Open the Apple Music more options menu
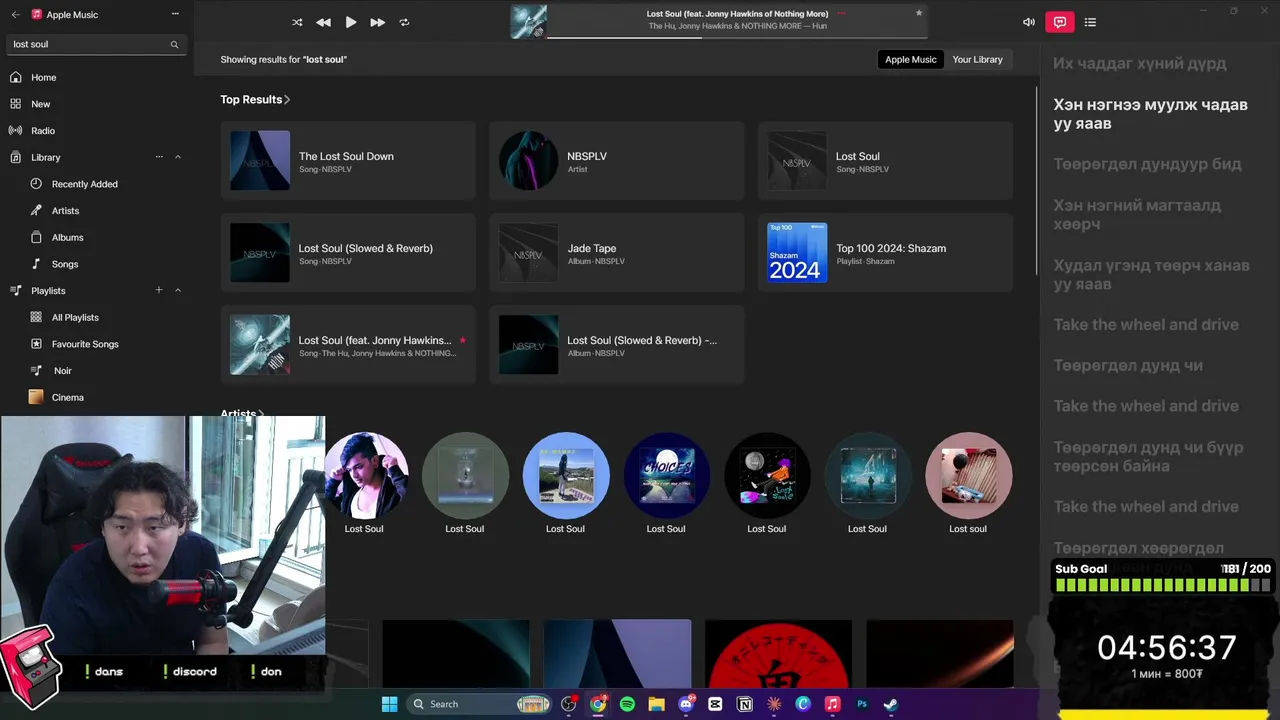Image resolution: width=1280 pixels, height=720 pixels. click(x=175, y=14)
